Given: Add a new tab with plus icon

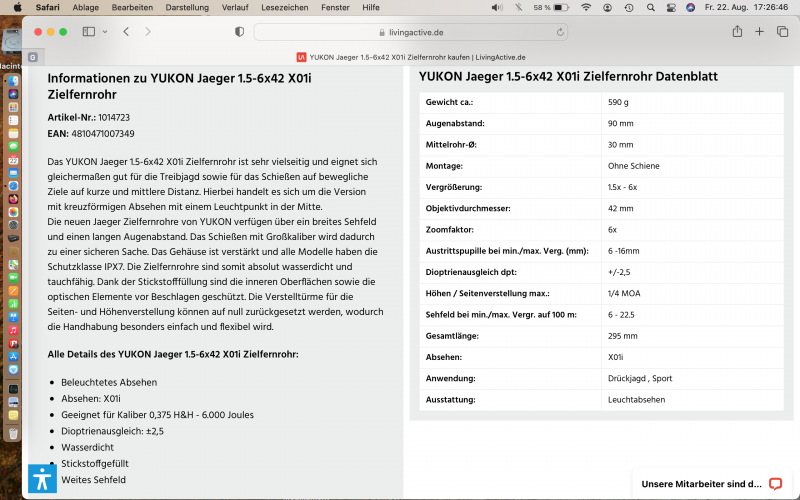Looking at the screenshot, I should 760,32.
